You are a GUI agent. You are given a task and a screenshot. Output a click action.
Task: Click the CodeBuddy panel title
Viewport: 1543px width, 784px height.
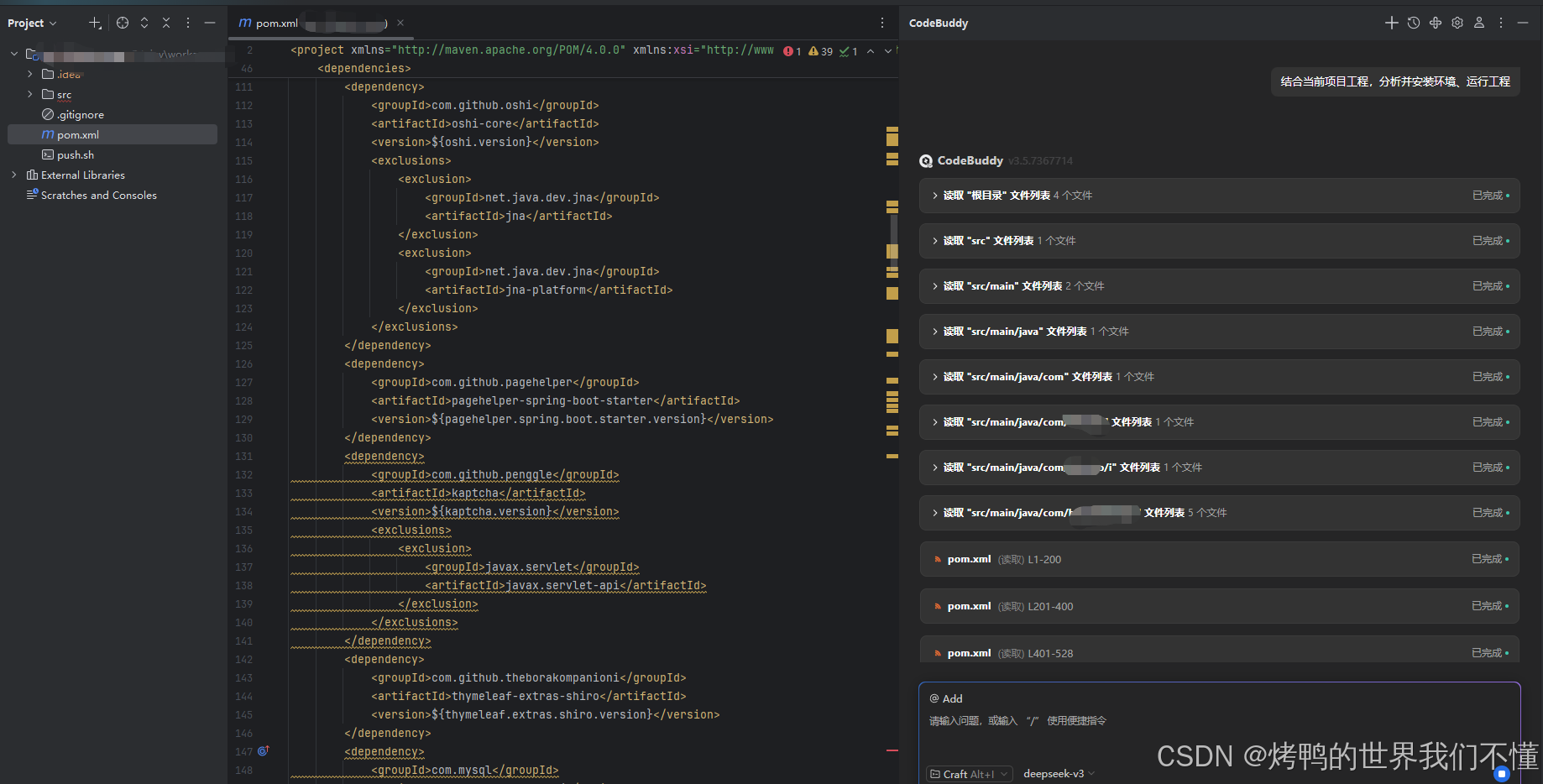point(939,24)
